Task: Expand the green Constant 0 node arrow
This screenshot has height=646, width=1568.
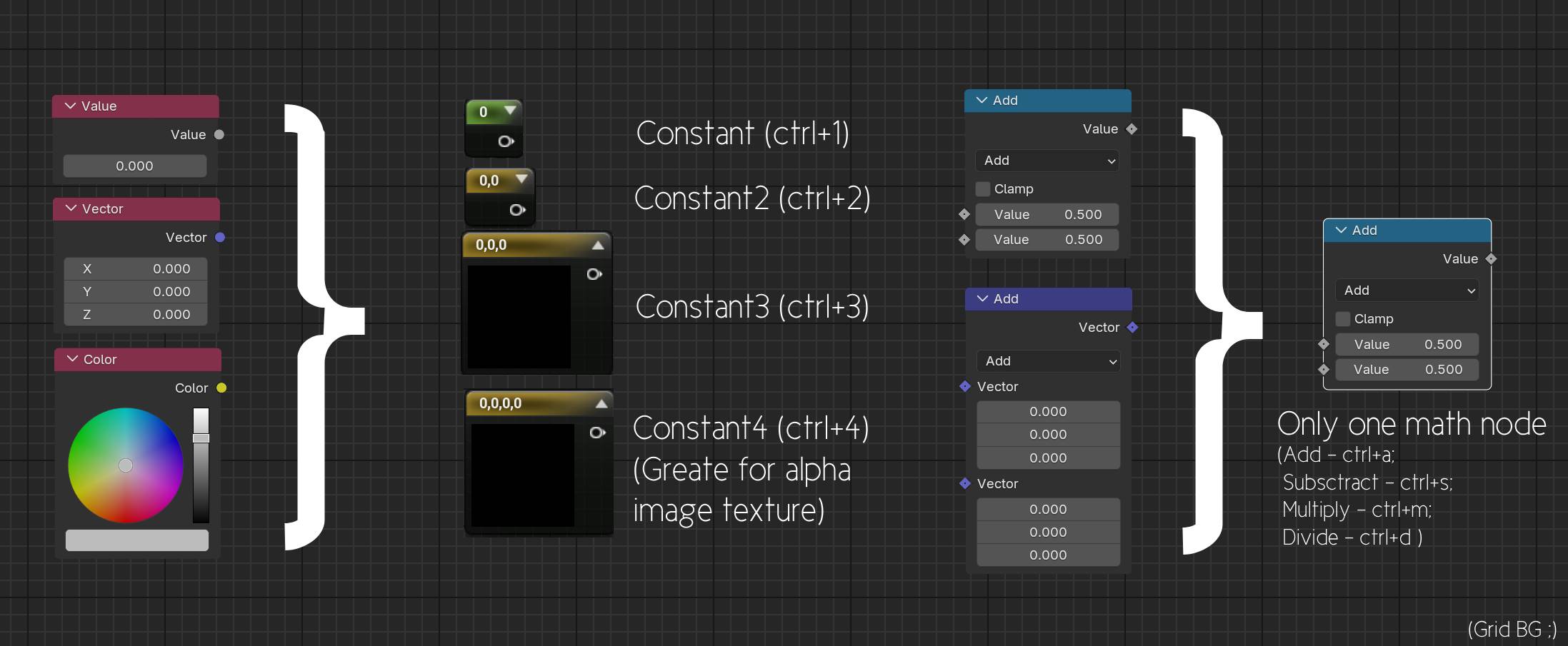Action: tap(510, 111)
